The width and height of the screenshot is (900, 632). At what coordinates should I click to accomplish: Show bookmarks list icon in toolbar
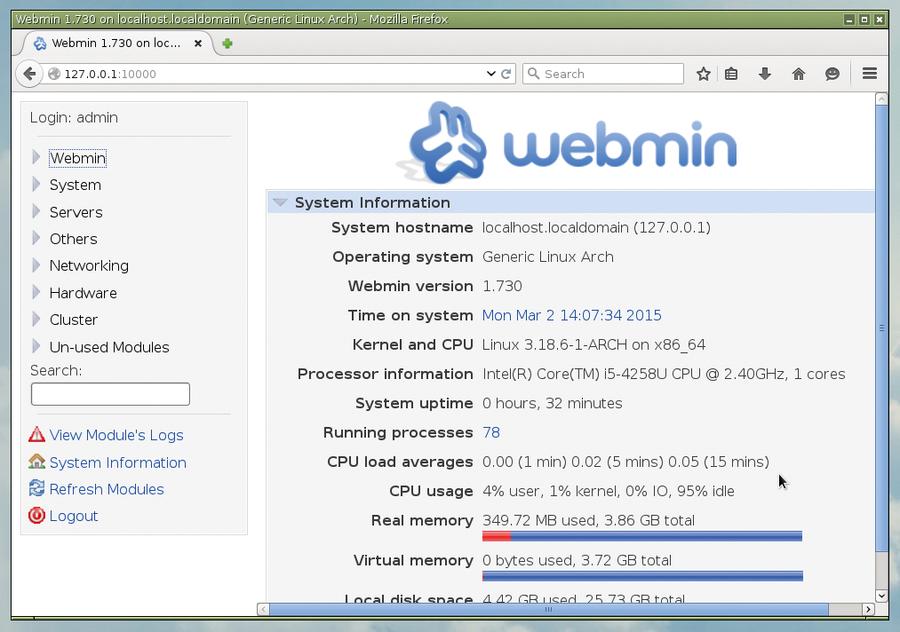pos(731,73)
